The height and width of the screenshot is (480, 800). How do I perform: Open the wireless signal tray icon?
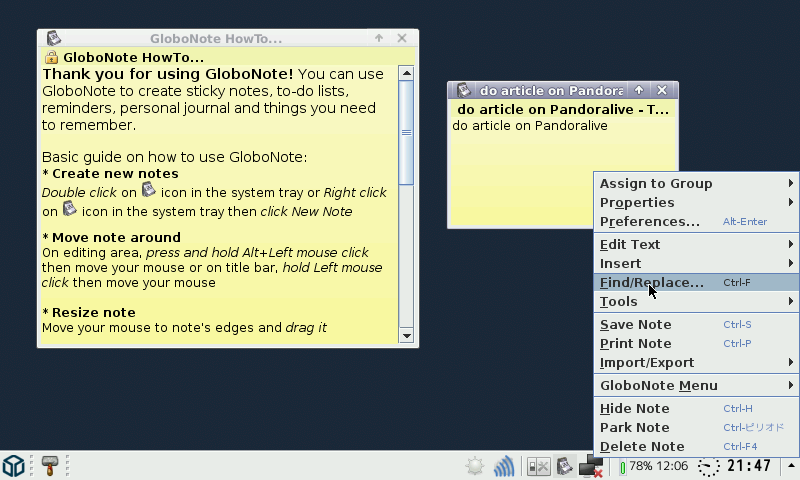tap(504, 466)
